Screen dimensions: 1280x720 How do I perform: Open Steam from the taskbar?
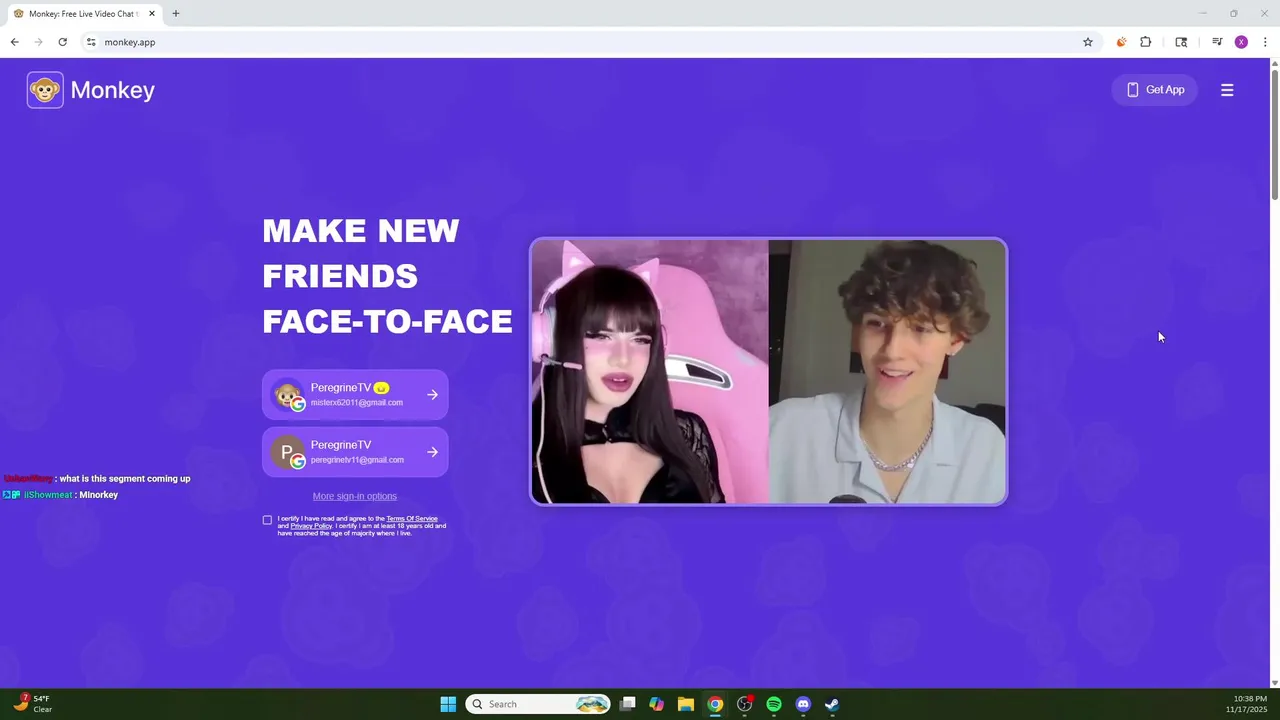(x=832, y=704)
